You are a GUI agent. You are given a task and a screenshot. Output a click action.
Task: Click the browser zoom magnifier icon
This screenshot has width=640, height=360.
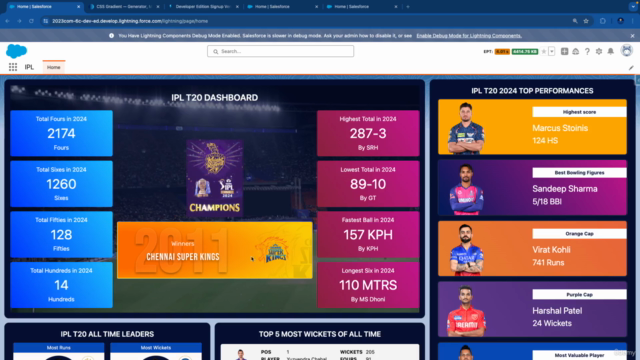coord(575,21)
